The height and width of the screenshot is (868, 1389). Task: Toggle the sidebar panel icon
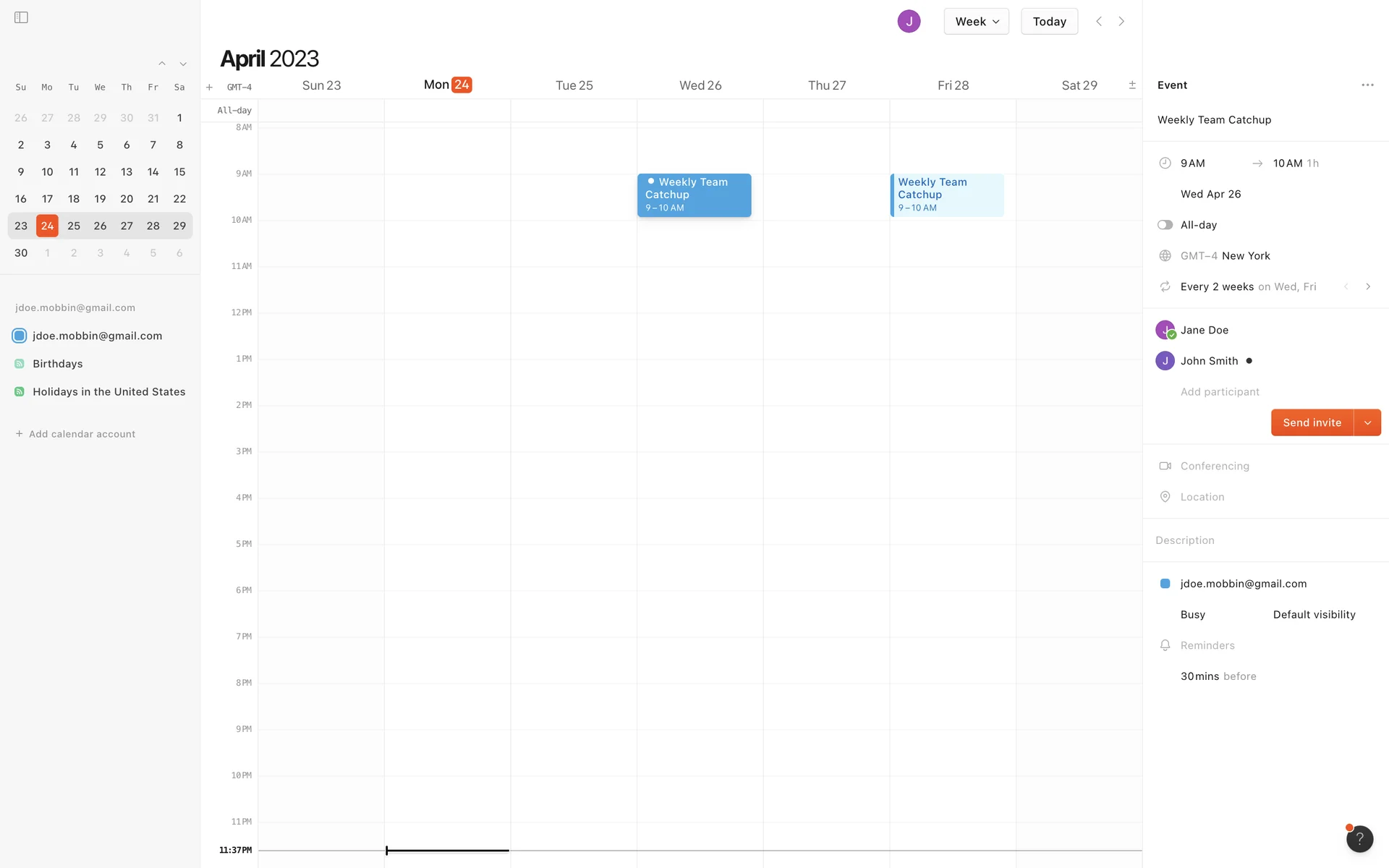21,17
